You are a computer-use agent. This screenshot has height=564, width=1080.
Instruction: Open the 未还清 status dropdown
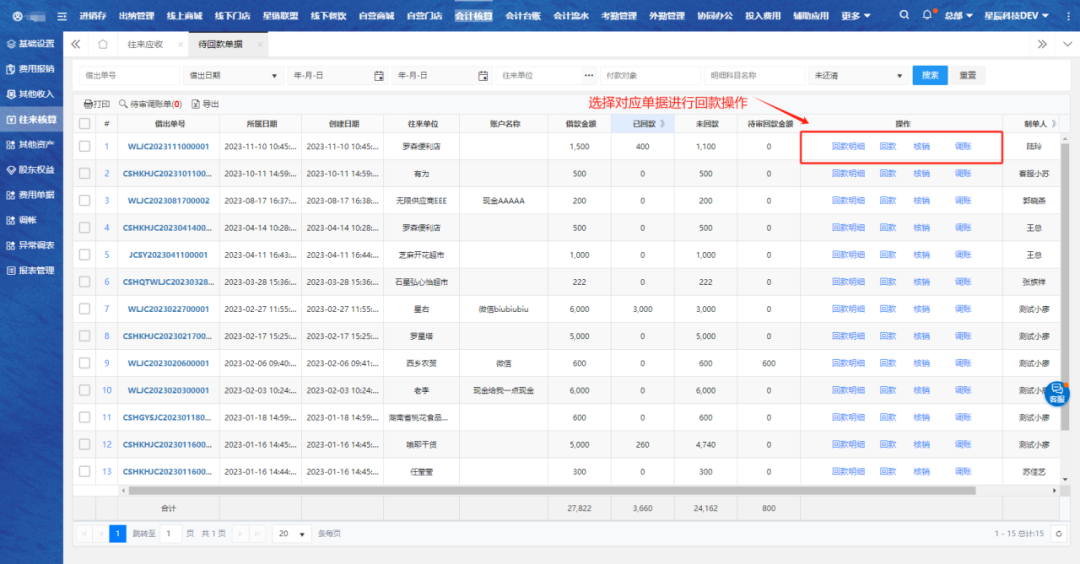coord(856,75)
